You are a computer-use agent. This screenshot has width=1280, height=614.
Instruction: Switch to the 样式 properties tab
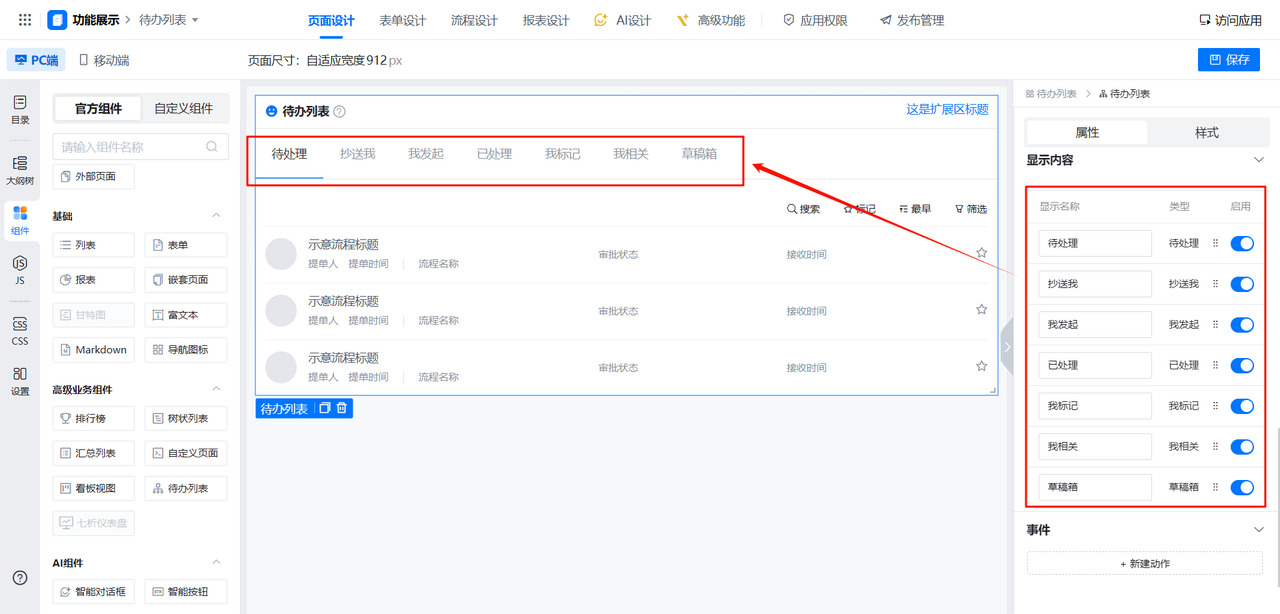coord(1206,132)
